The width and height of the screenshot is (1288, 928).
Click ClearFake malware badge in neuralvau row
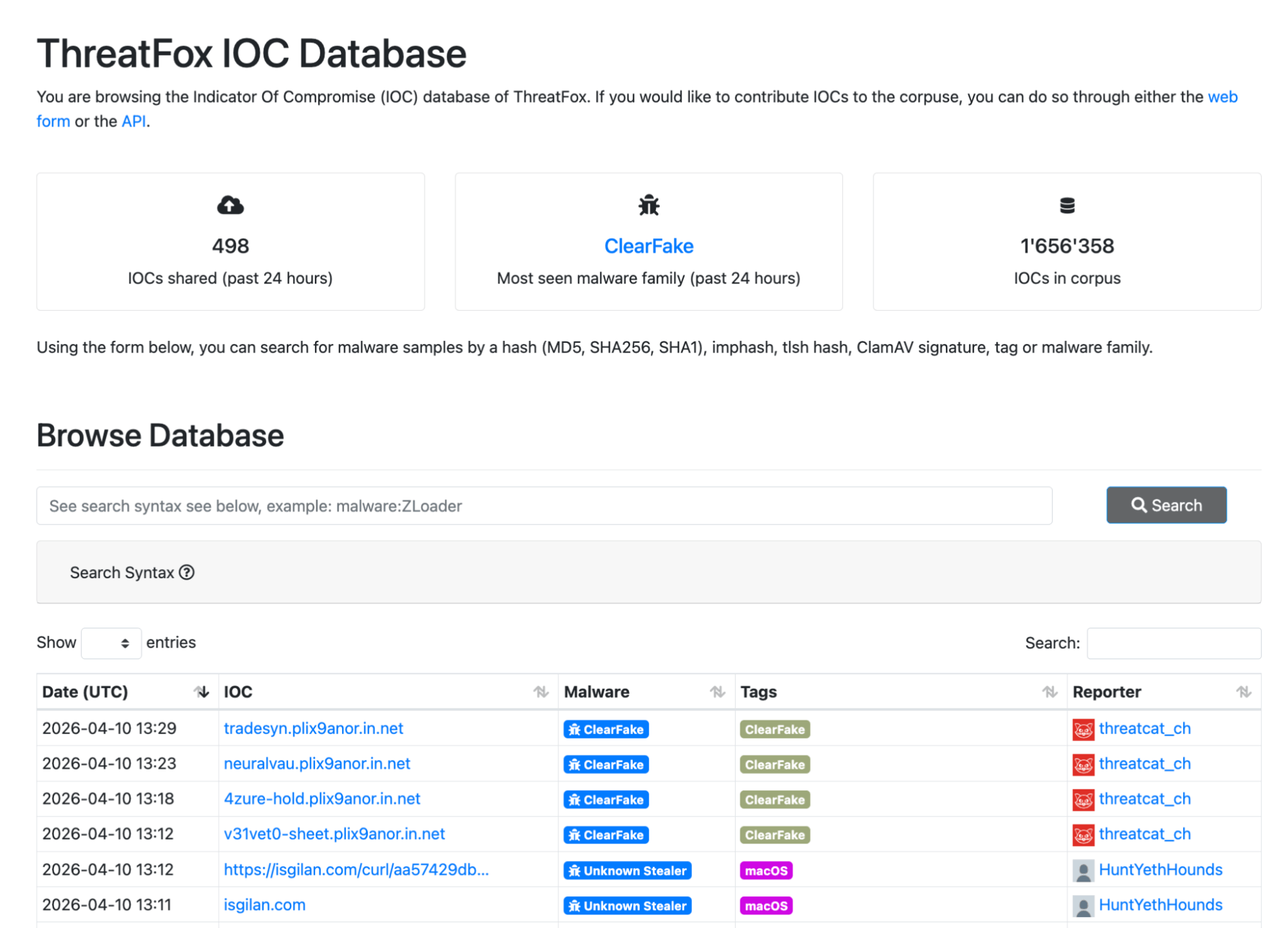pos(606,764)
